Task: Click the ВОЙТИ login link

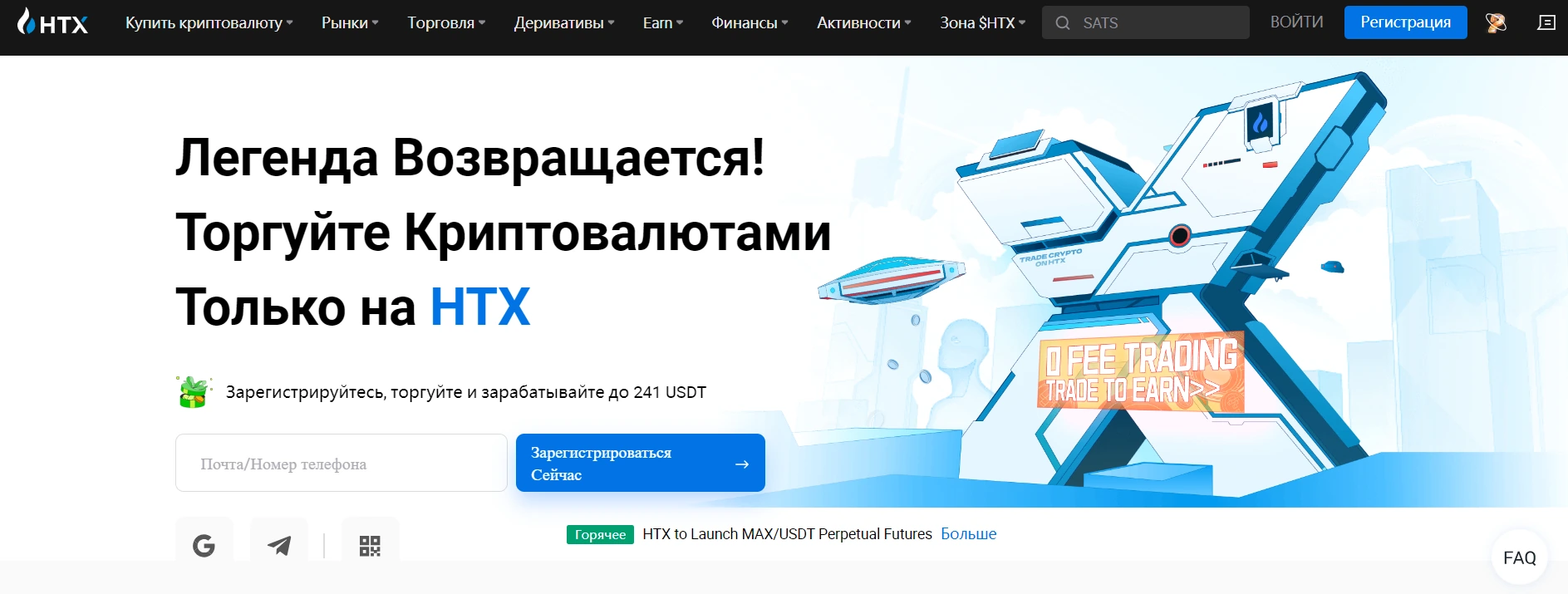Action: tap(1296, 22)
